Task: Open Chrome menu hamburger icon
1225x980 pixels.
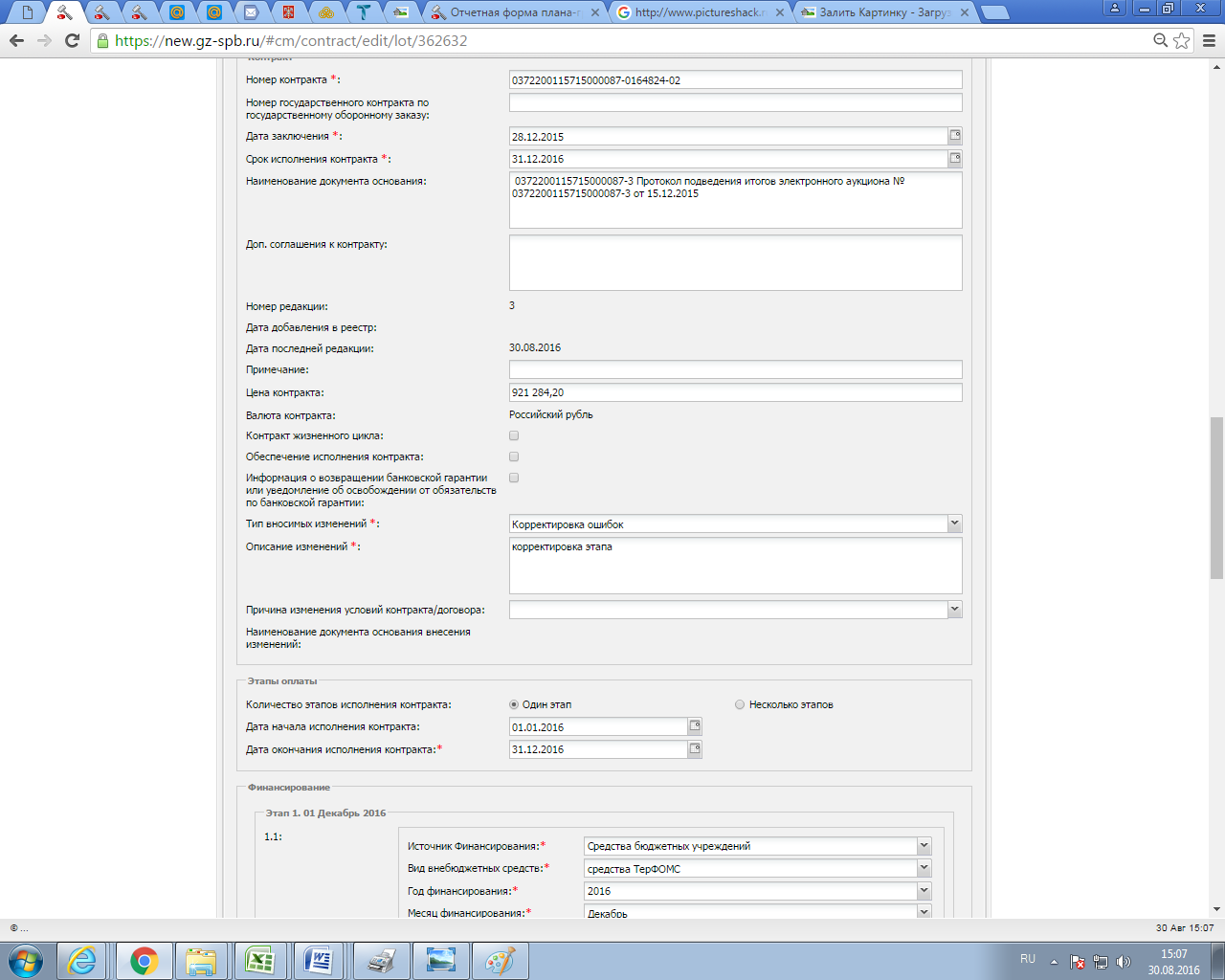Action: pyautogui.click(x=1208, y=40)
